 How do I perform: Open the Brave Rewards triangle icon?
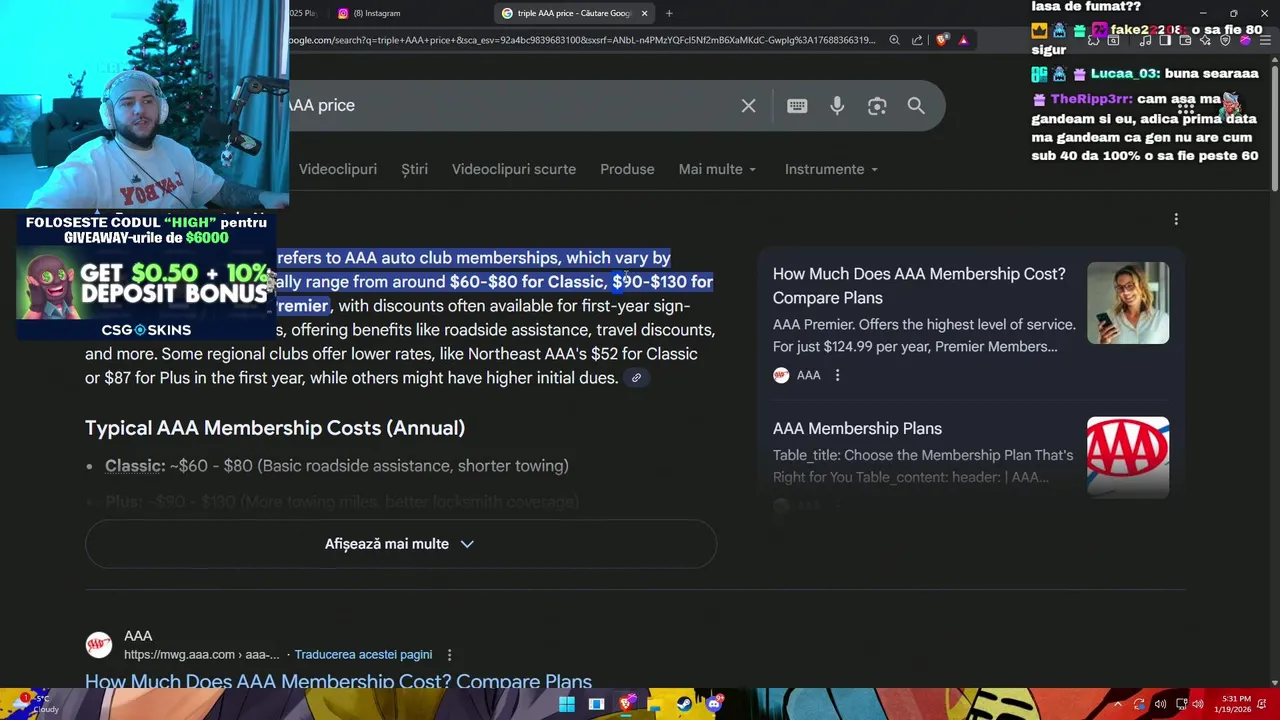pyautogui.click(x=963, y=40)
